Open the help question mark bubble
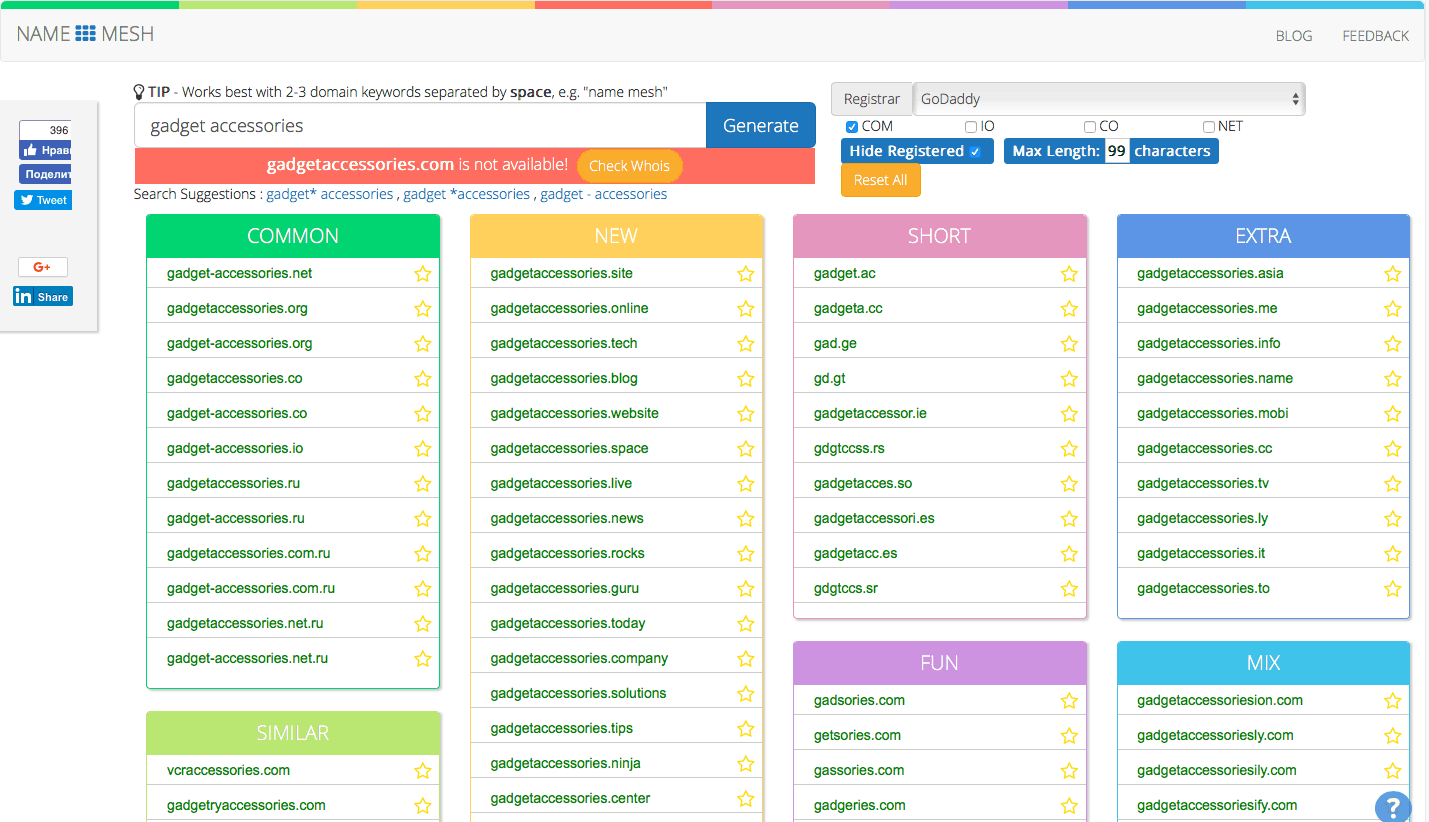 click(1393, 807)
